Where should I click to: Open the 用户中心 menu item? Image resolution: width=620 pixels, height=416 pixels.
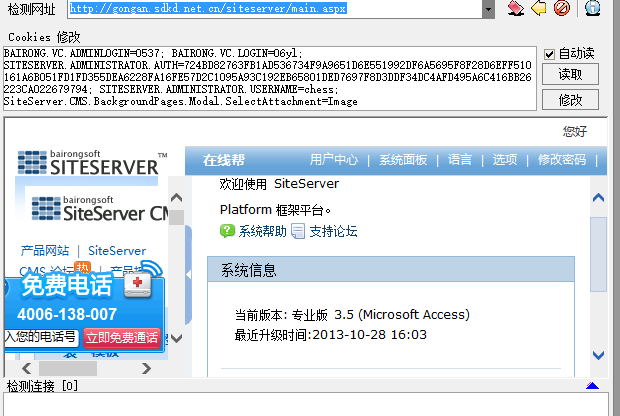click(x=334, y=160)
